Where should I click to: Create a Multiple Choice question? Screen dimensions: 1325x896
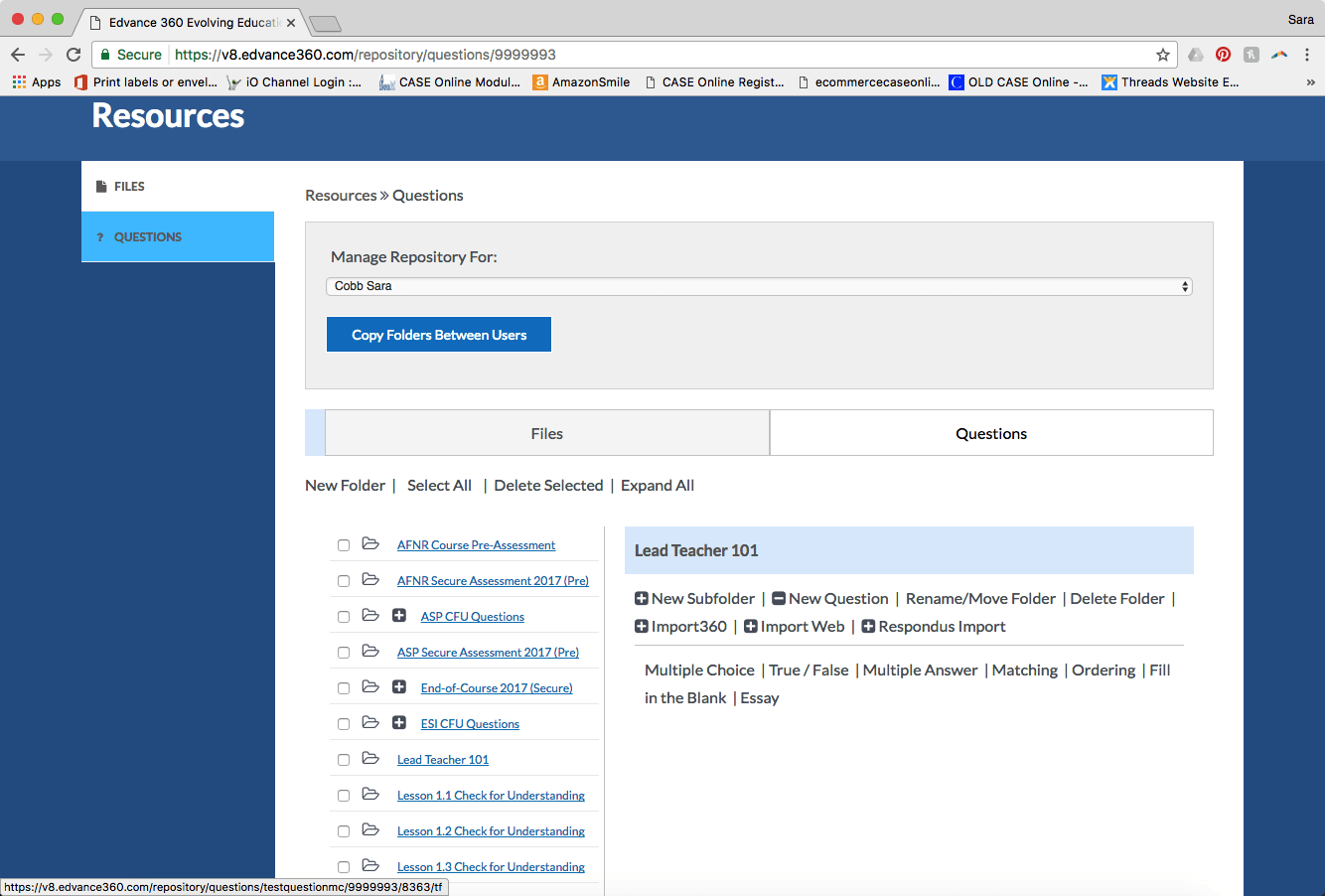point(699,671)
